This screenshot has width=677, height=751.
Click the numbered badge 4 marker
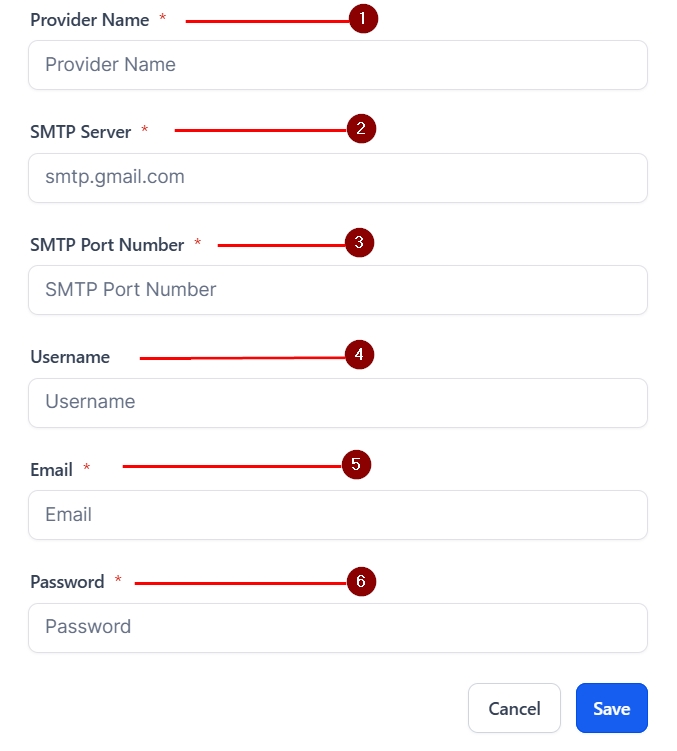(x=359, y=355)
